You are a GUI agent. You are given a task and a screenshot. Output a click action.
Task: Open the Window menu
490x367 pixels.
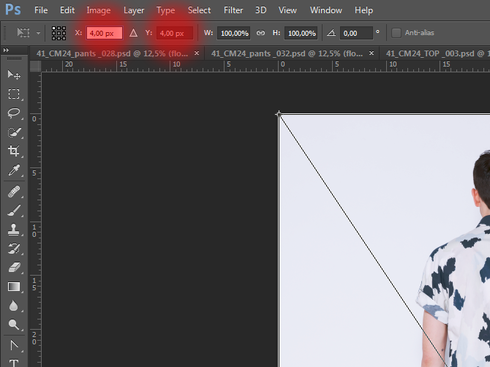click(x=326, y=10)
